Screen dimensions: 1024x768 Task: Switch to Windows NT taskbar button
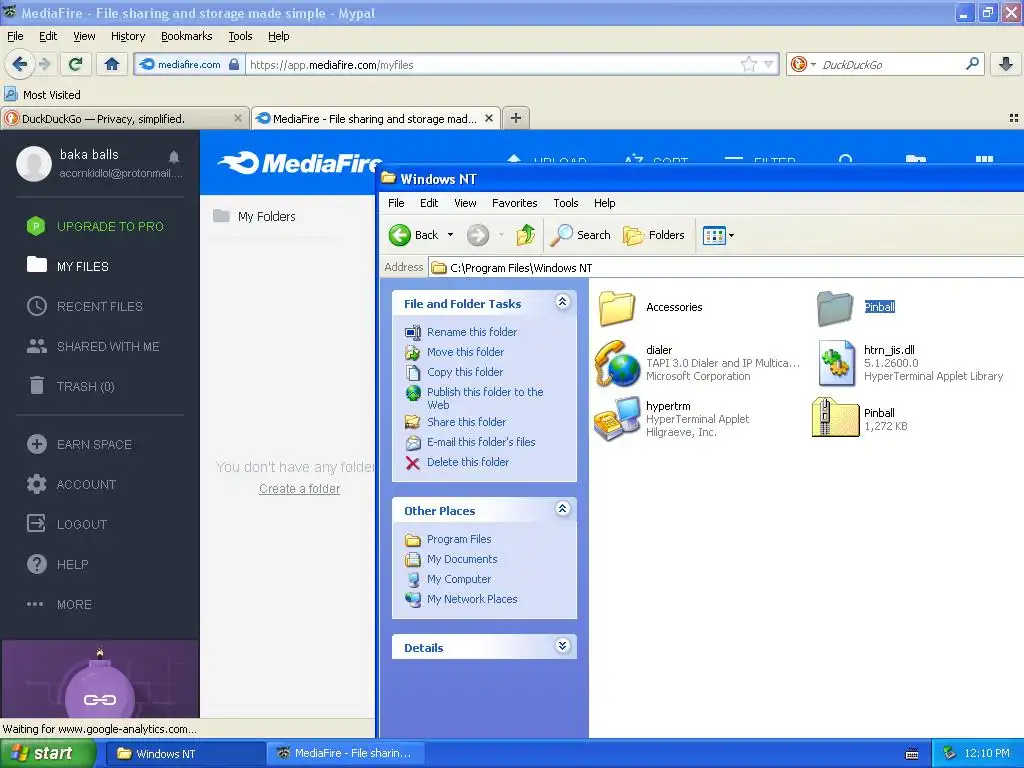point(185,753)
